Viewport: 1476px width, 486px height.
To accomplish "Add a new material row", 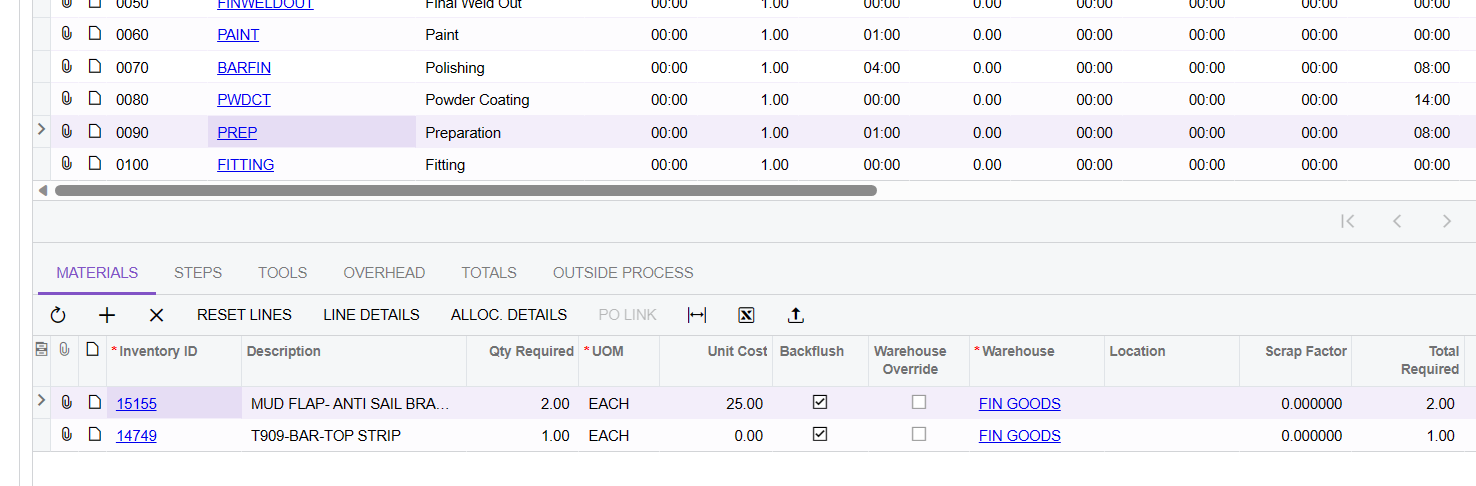I will click(107, 315).
